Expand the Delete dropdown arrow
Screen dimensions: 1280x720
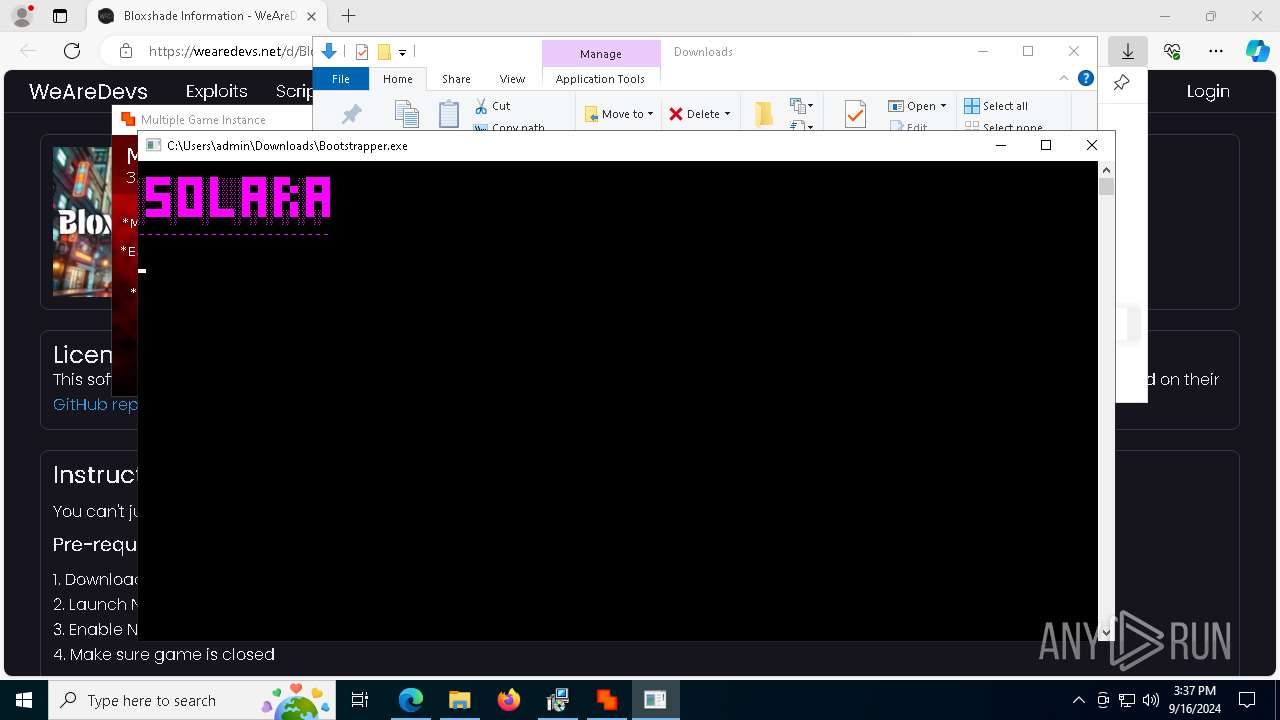(x=727, y=114)
